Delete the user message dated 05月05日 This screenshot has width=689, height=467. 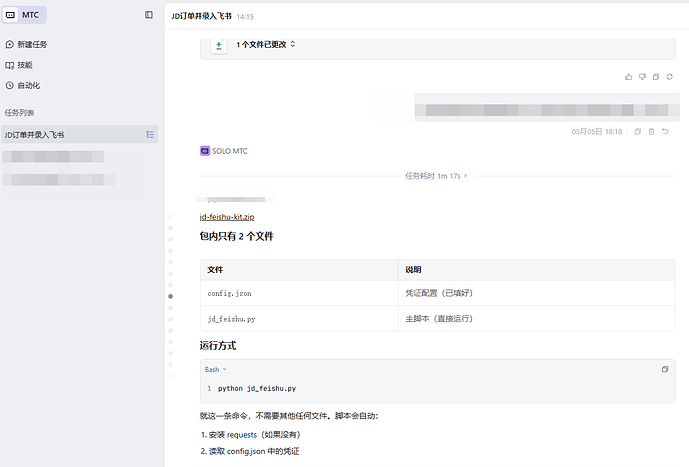(x=652, y=131)
